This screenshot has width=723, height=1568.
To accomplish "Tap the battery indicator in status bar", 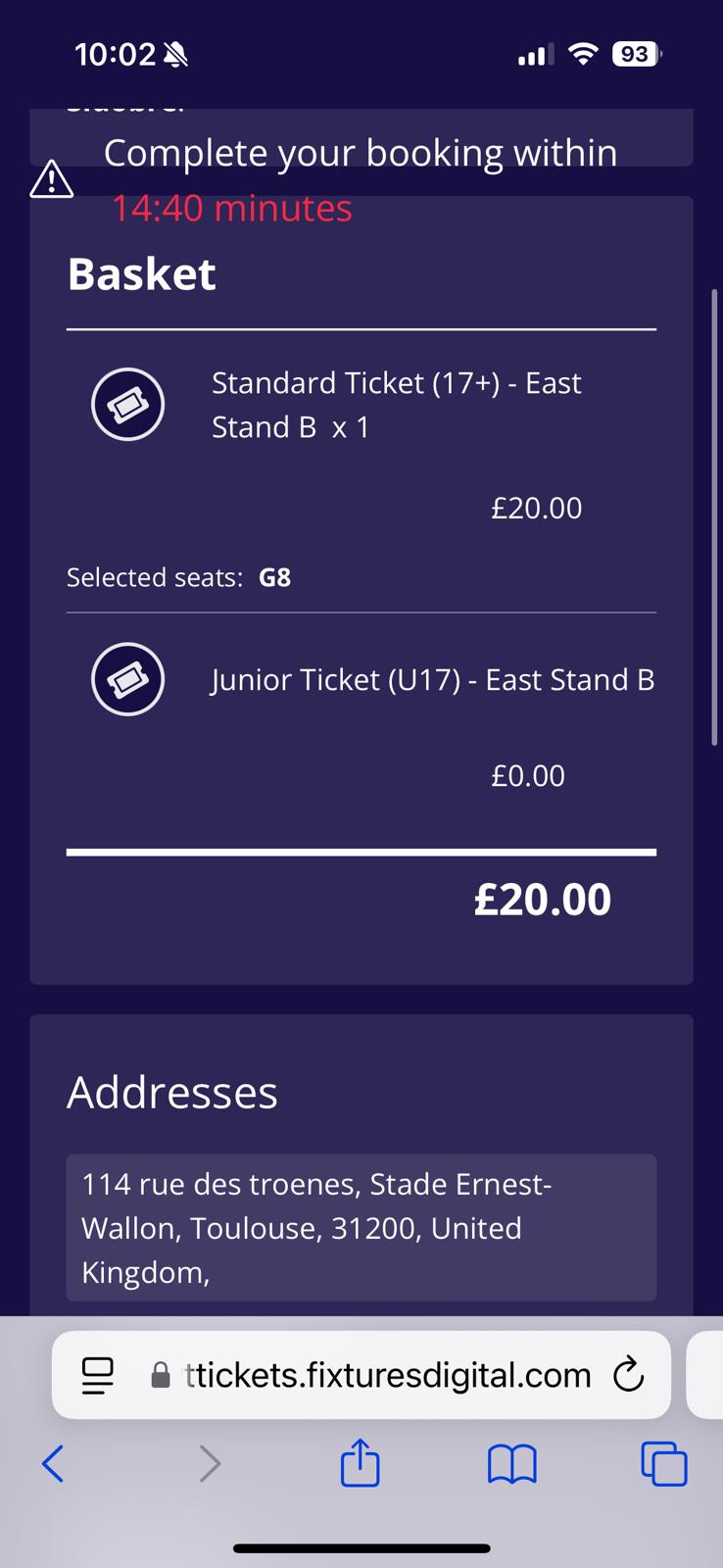I will tap(636, 54).
